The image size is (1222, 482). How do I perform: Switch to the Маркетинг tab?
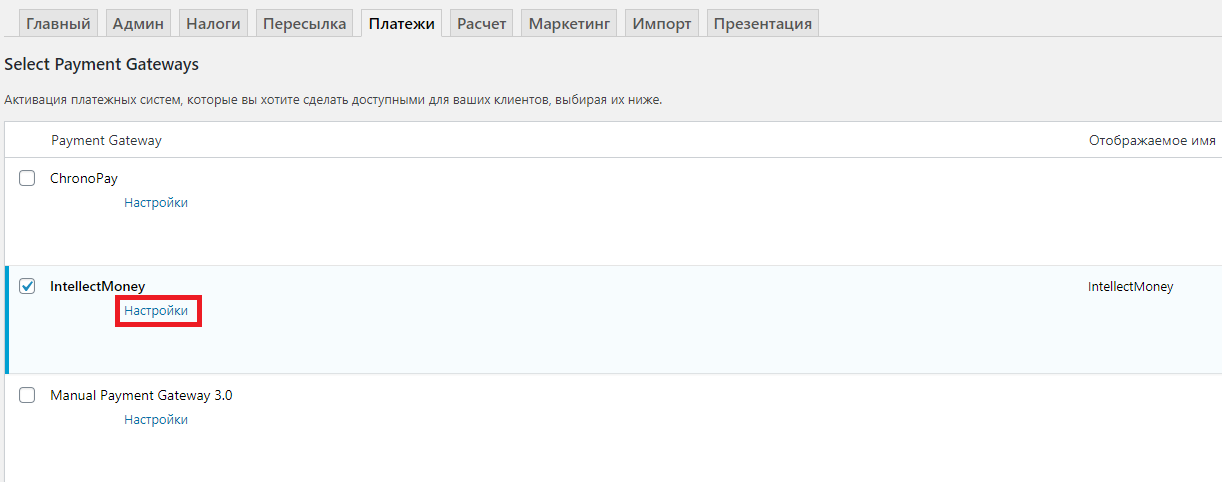pyautogui.click(x=569, y=23)
